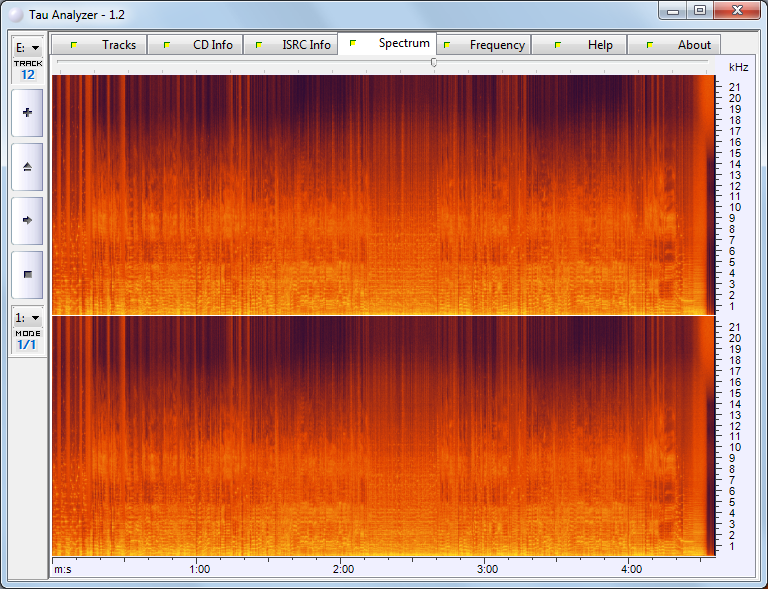Click the track number 12 display
This screenshot has width=768, height=589.
27,75
